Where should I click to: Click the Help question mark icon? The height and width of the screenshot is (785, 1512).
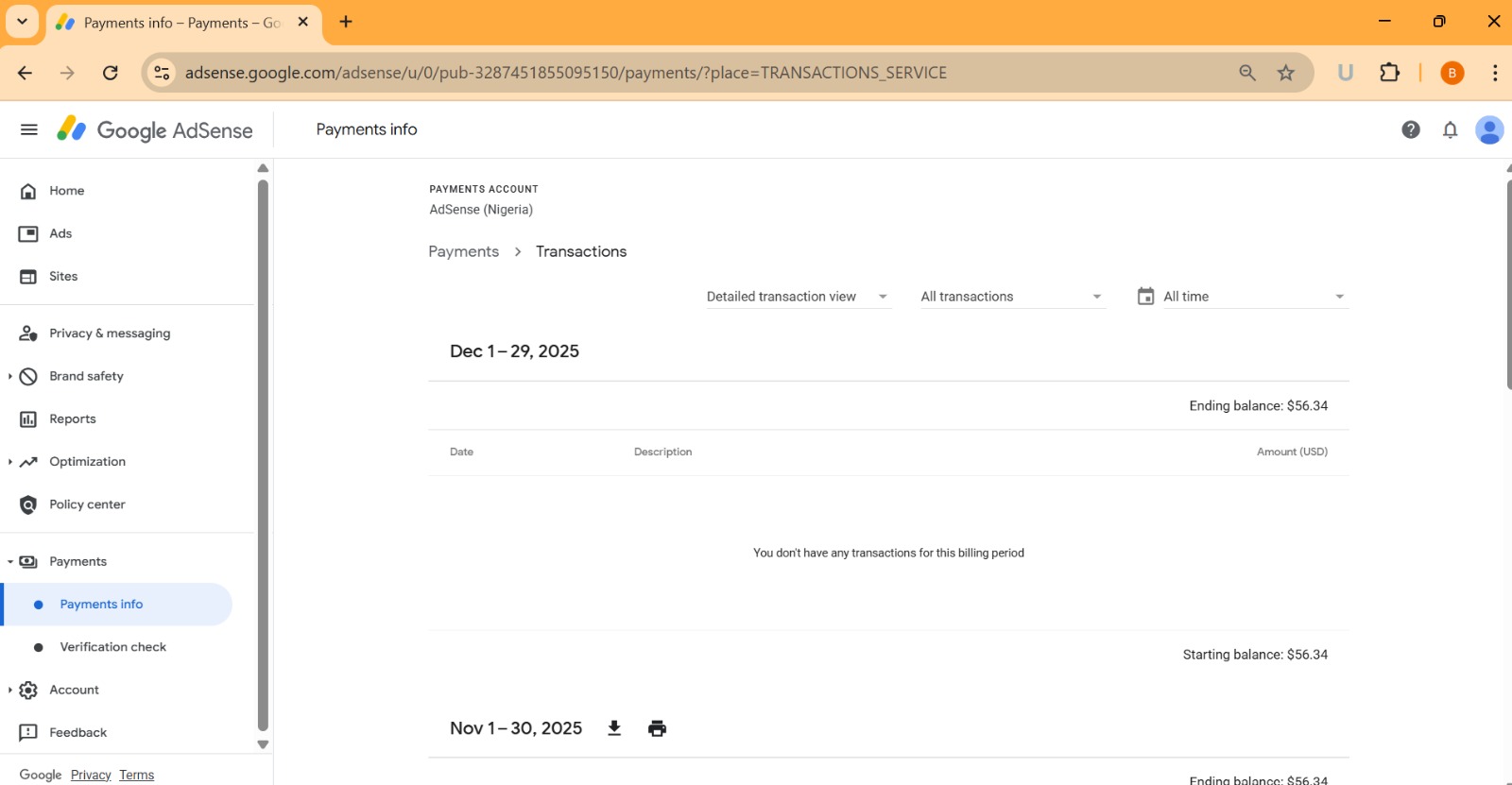pyautogui.click(x=1410, y=129)
